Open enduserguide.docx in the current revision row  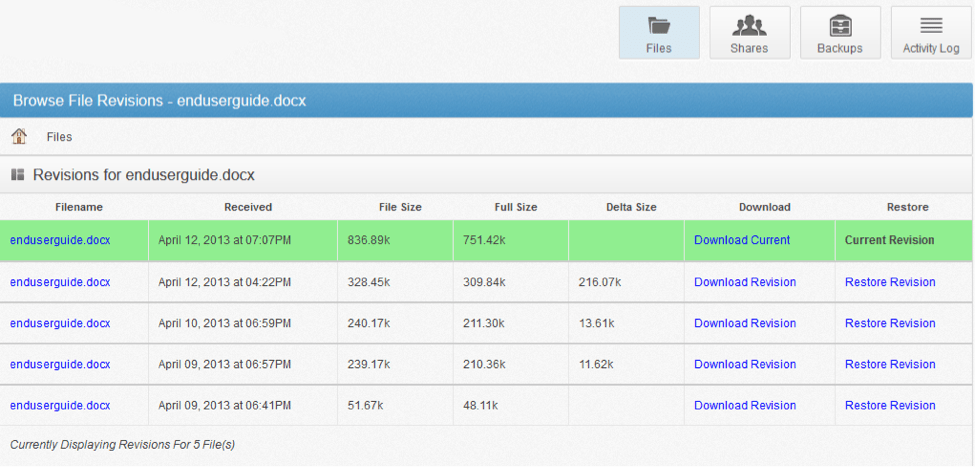click(x=60, y=240)
